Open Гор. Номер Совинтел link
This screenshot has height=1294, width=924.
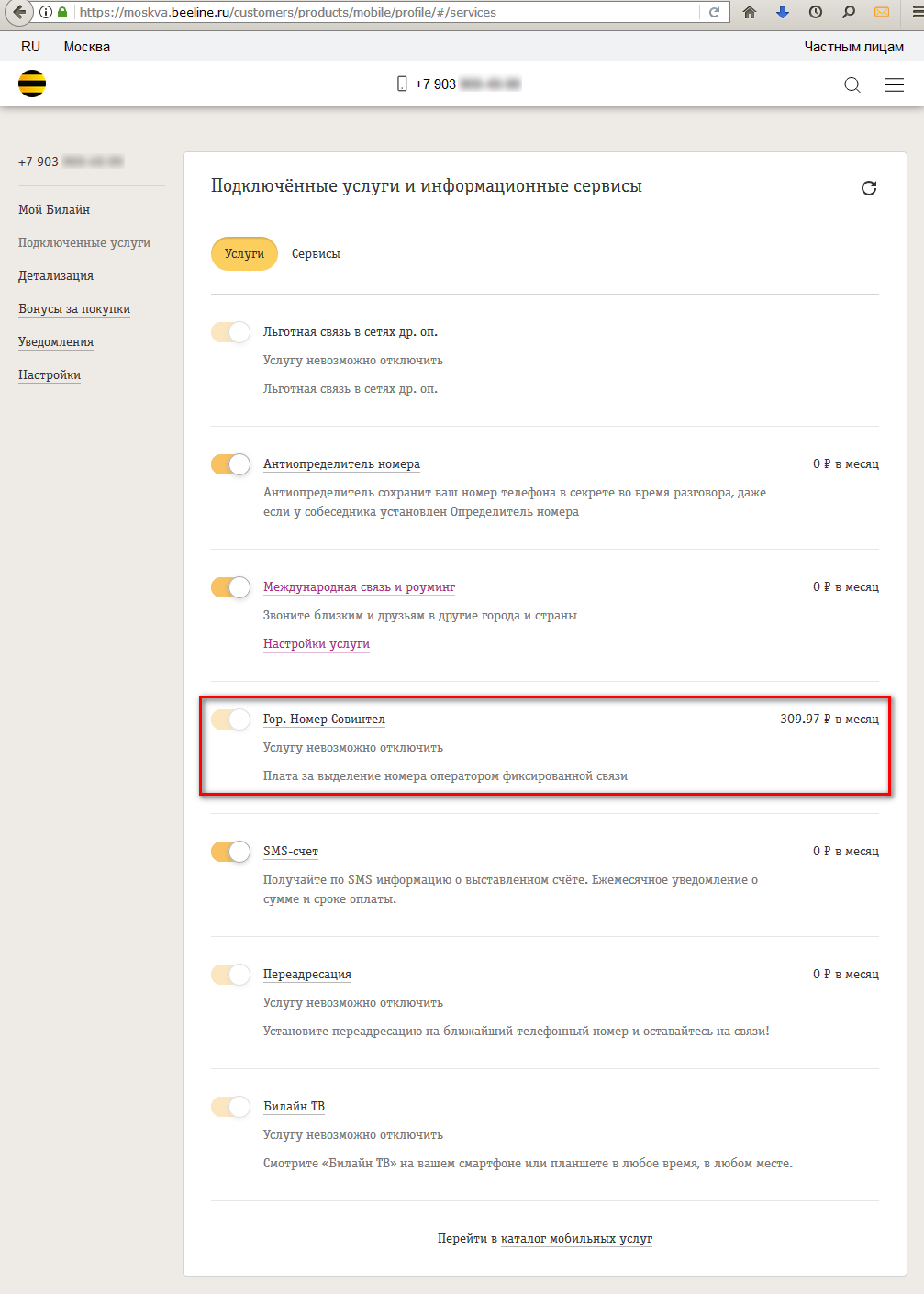coord(324,720)
